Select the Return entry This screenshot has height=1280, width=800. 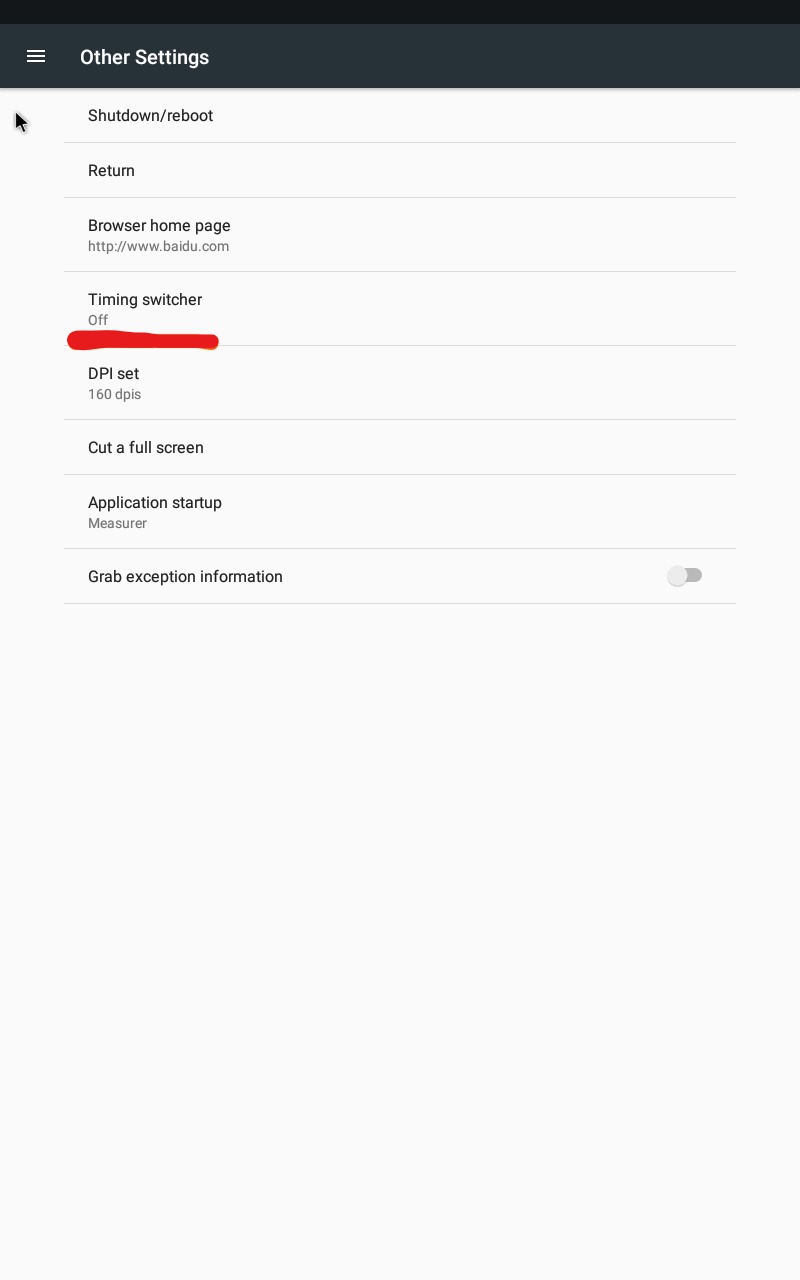click(400, 171)
